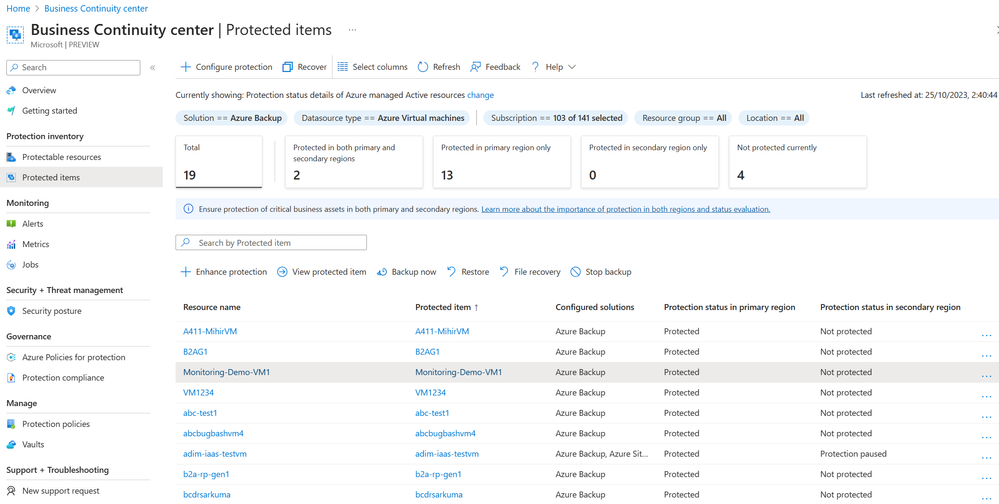Click the Search by Protected item field

tap(271, 243)
